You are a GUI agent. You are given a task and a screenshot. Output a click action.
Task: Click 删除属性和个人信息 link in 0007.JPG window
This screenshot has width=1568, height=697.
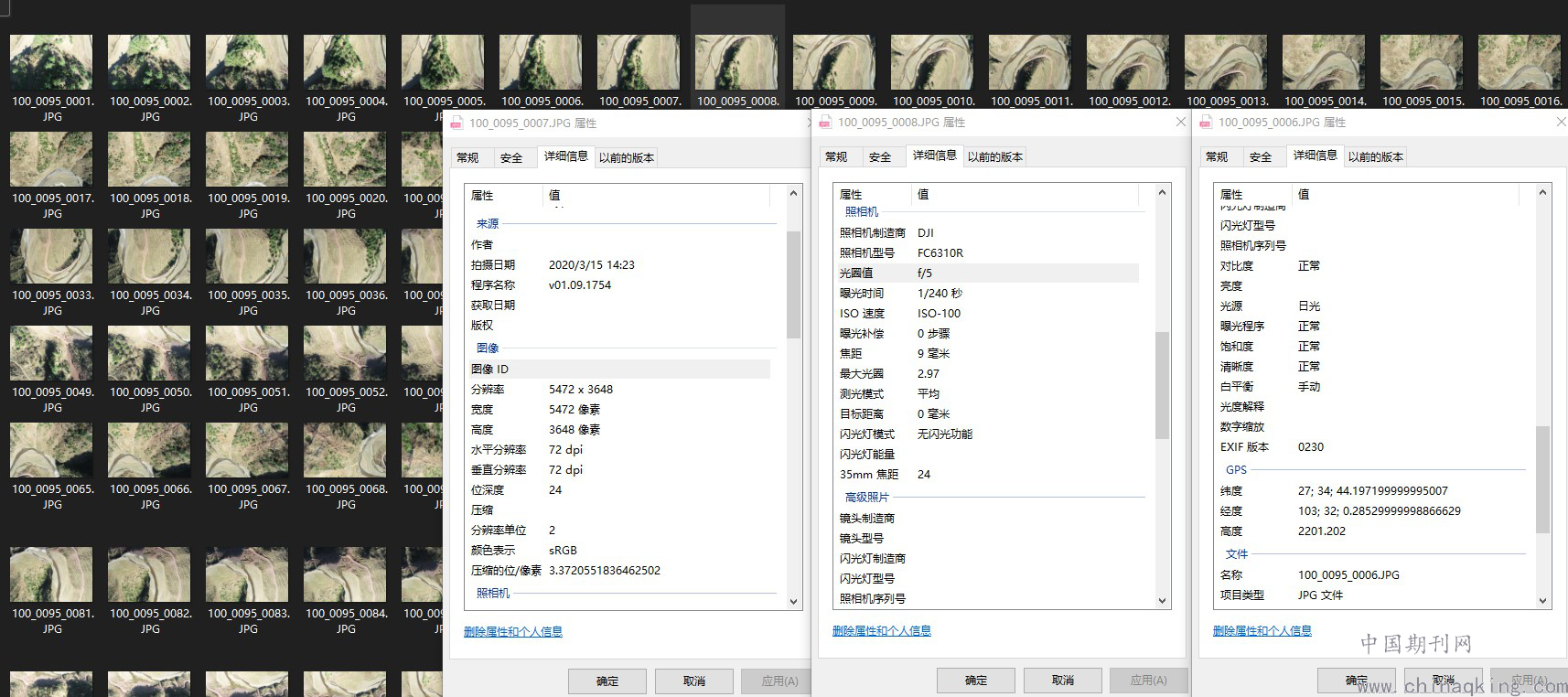point(513,631)
